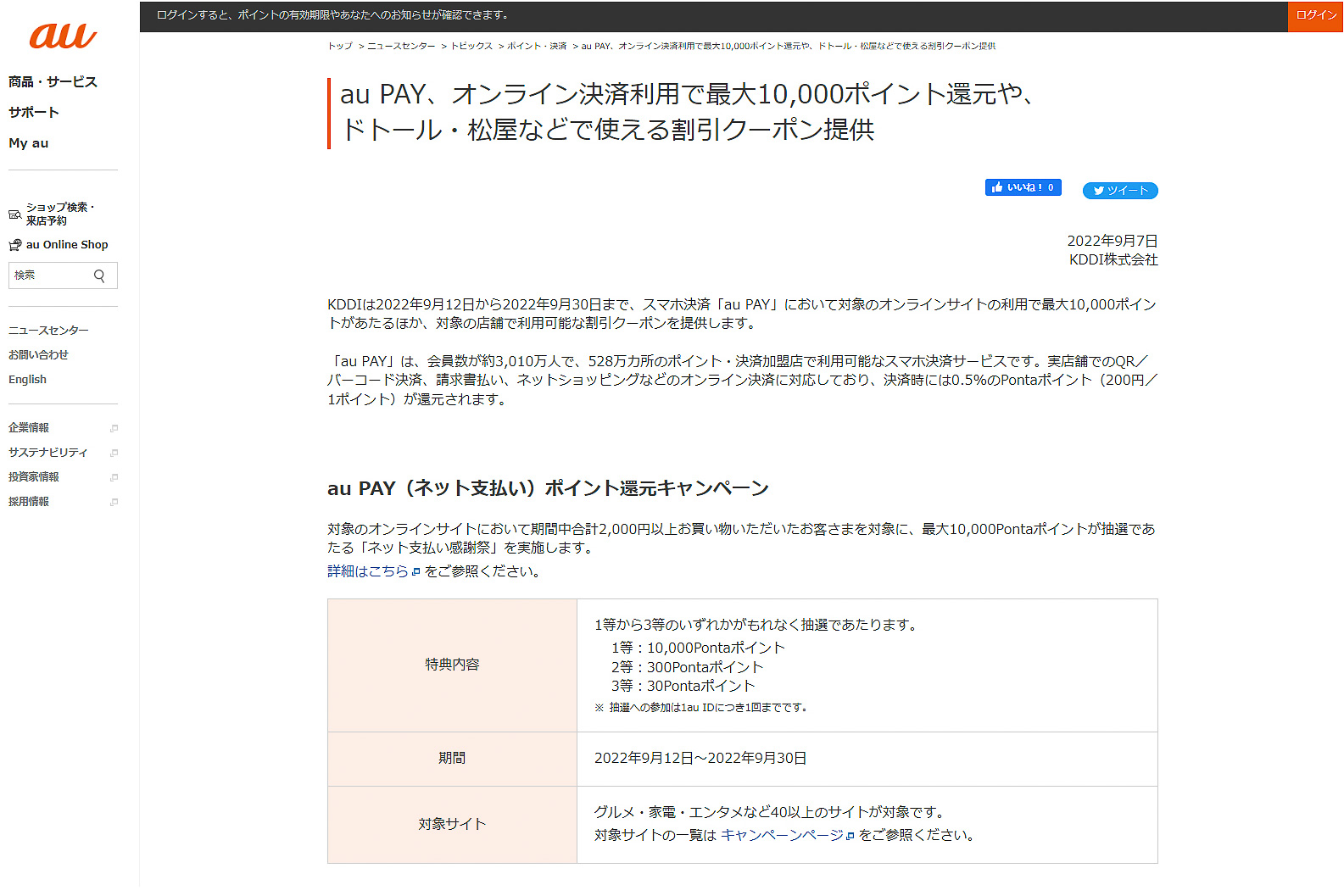Viewport: 1344px width, 896px height.
Task: Open ニュースセンター in the sidebar
Action: [48, 330]
